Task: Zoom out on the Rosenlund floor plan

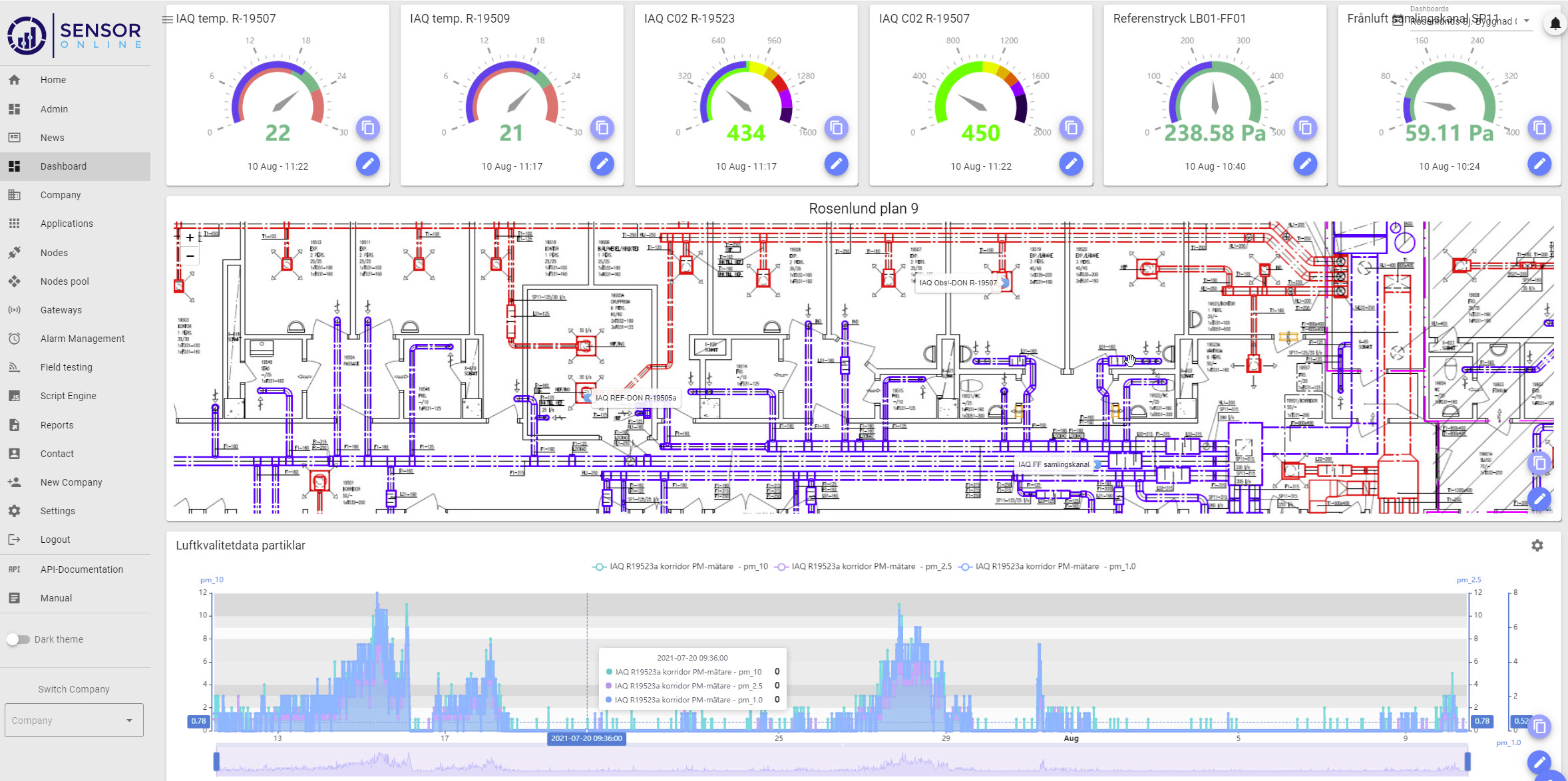Action: (x=190, y=256)
